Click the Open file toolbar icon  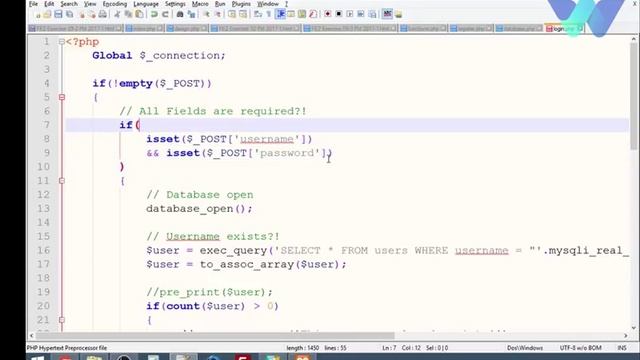[x=47, y=14]
